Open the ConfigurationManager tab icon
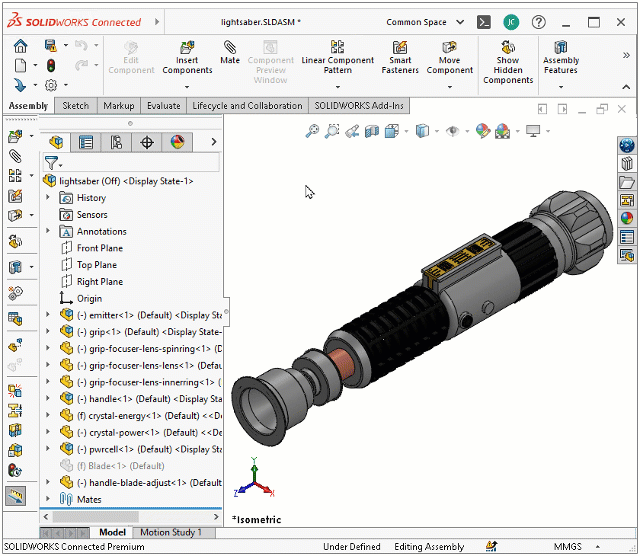This screenshot has width=640, height=556. [116, 142]
